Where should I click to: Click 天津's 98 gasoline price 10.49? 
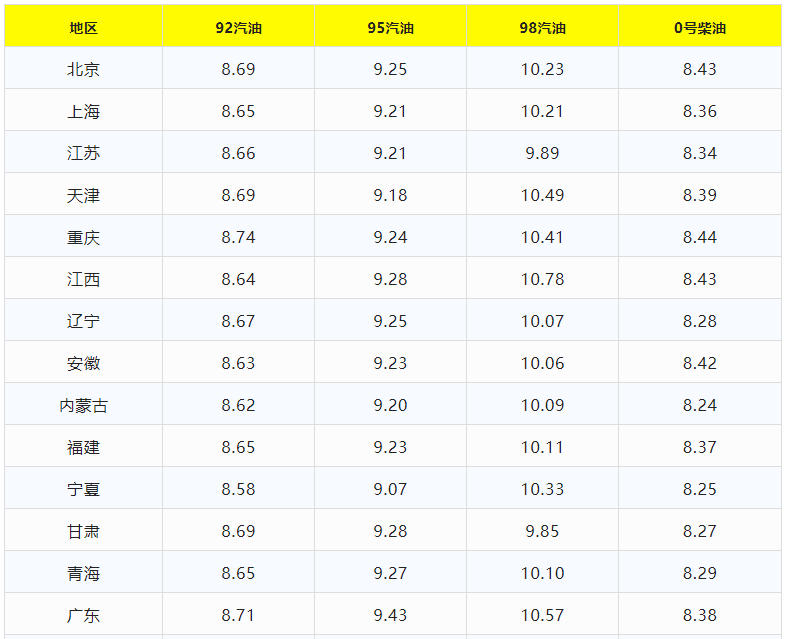542,196
